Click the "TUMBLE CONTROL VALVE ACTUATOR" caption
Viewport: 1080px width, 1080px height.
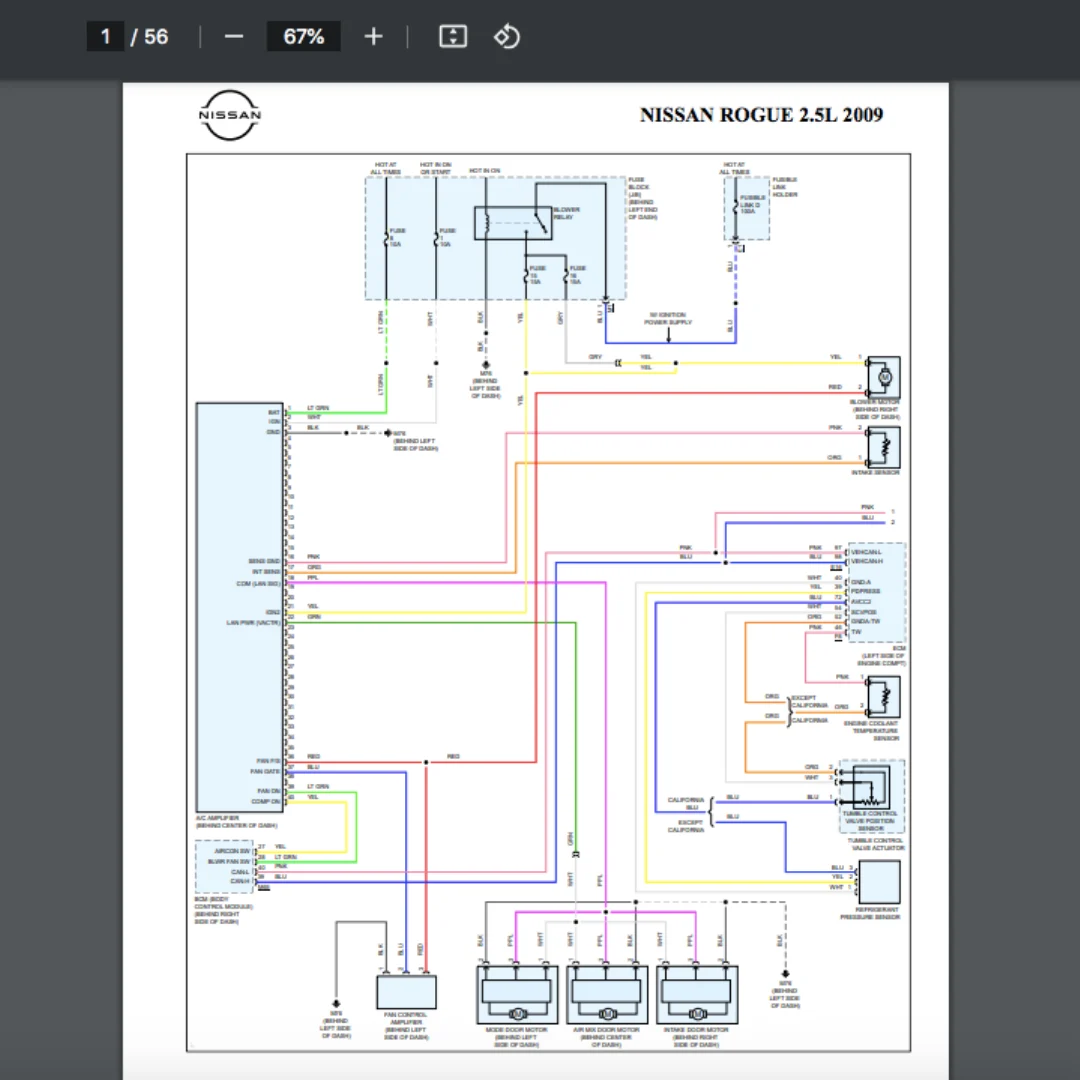click(875, 844)
